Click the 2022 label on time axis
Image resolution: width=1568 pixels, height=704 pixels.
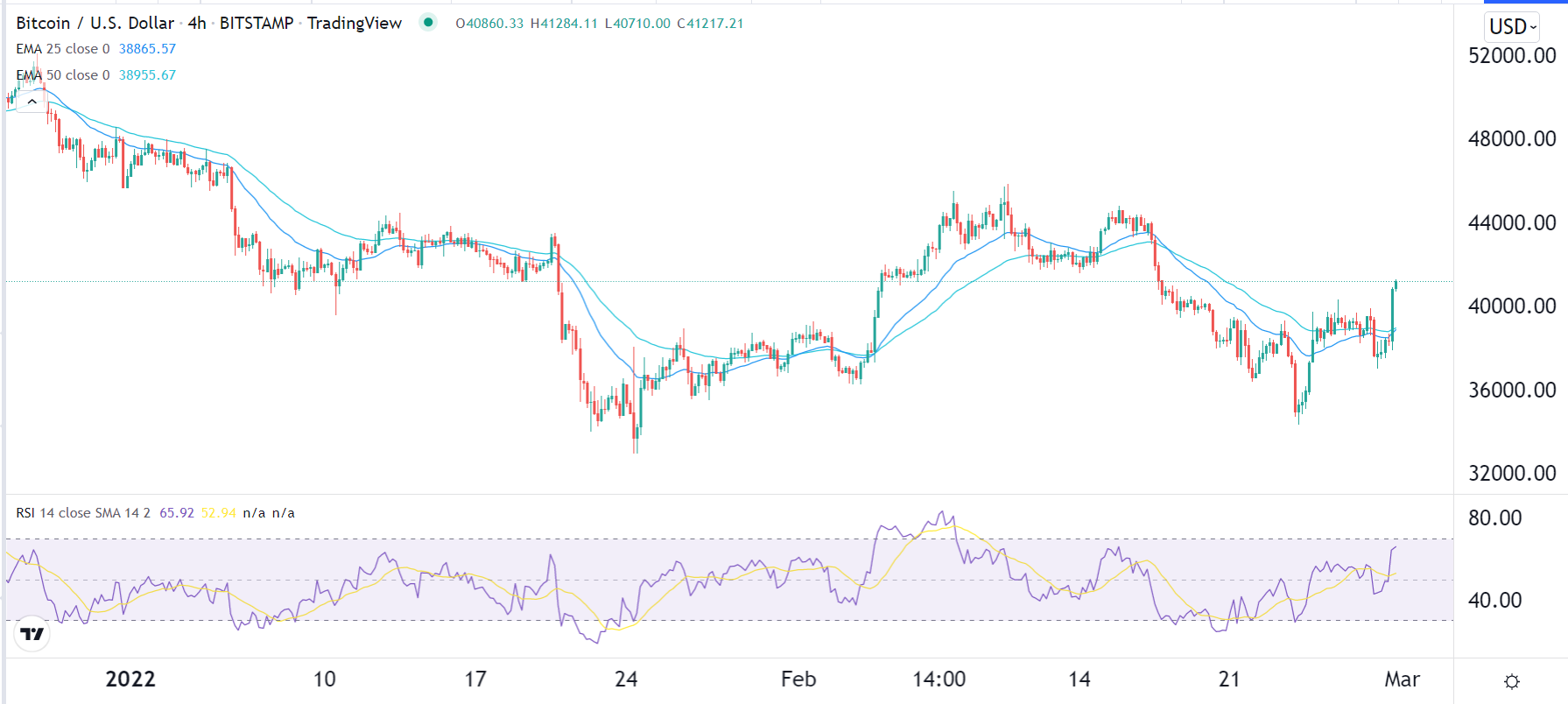pos(130,679)
